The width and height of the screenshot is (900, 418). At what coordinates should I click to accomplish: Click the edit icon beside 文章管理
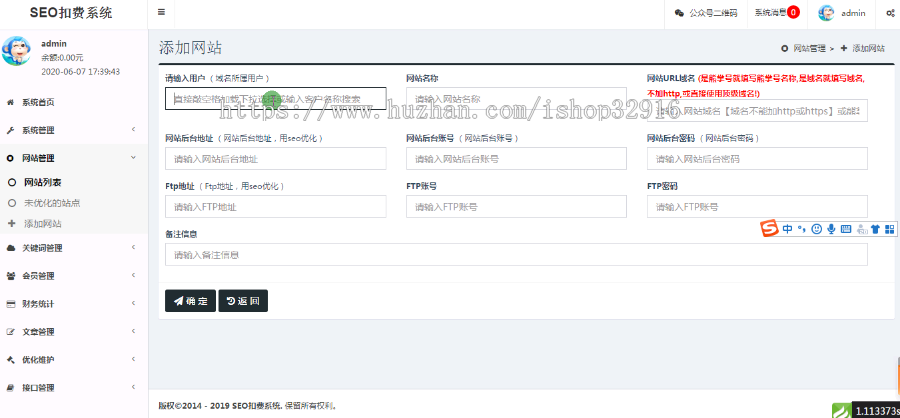tap(10, 332)
